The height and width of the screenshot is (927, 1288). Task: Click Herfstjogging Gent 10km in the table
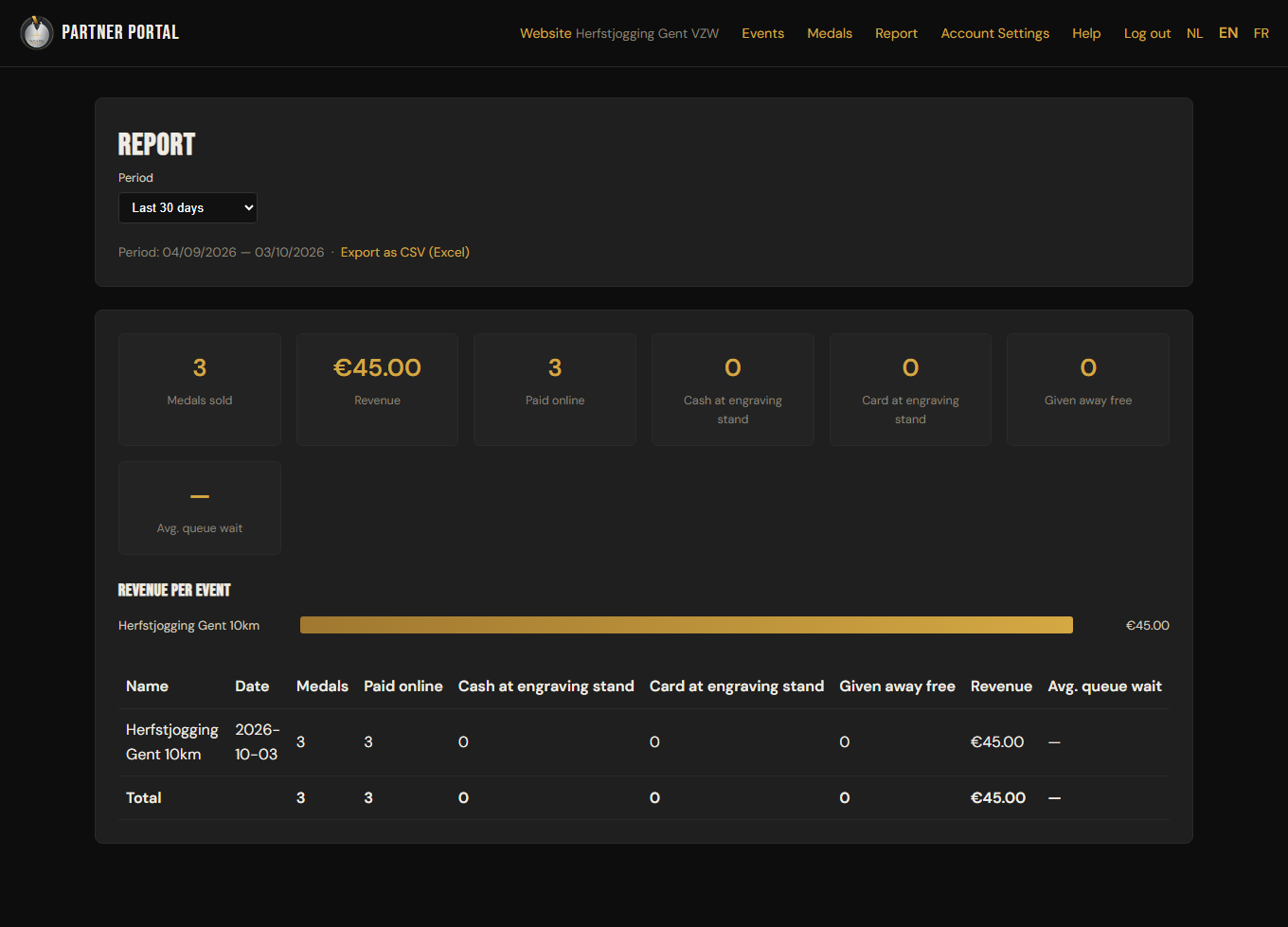click(172, 742)
